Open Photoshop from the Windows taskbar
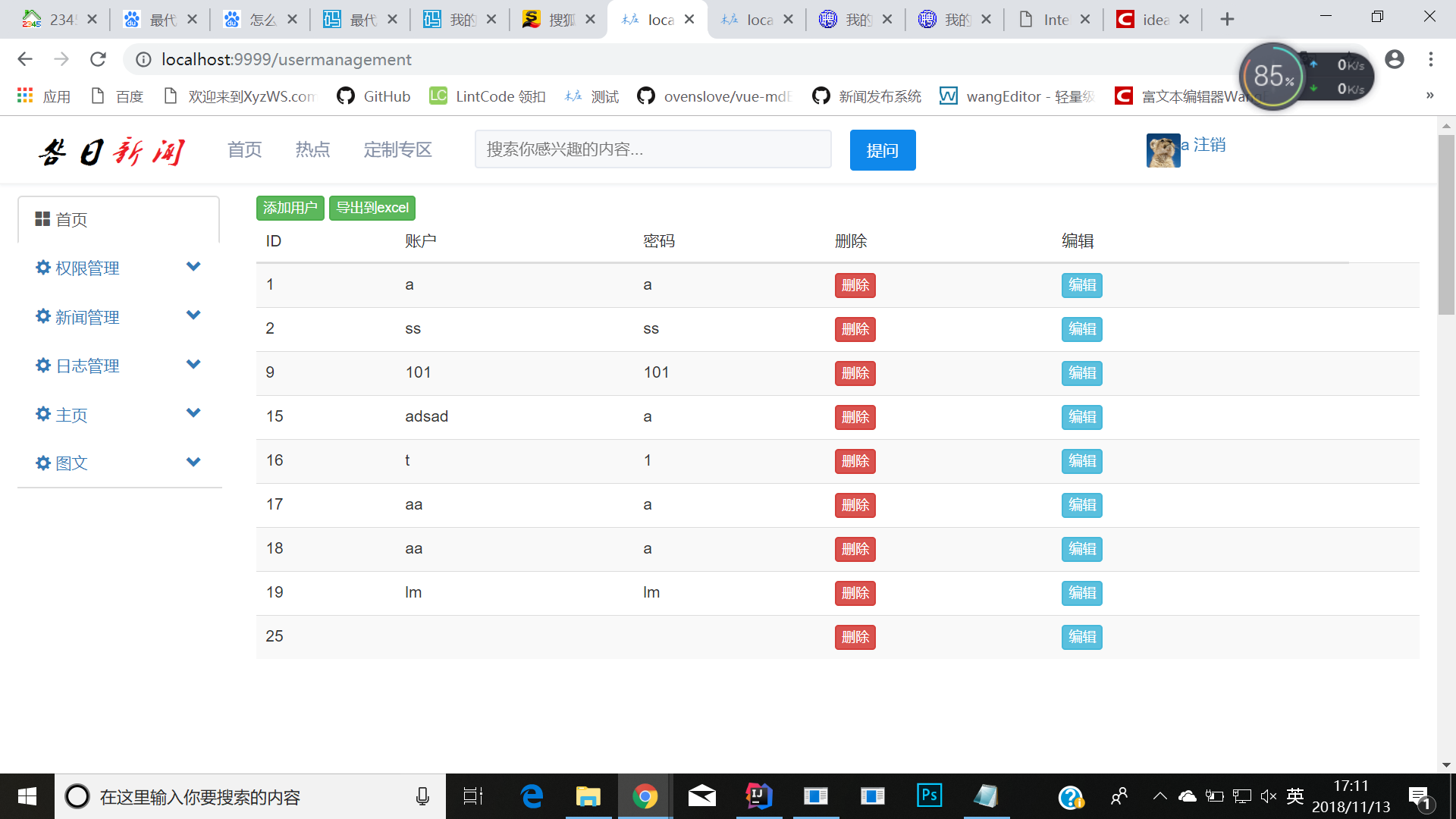The width and height of the screenshot is (1456, 819). (x=929, y=796)
